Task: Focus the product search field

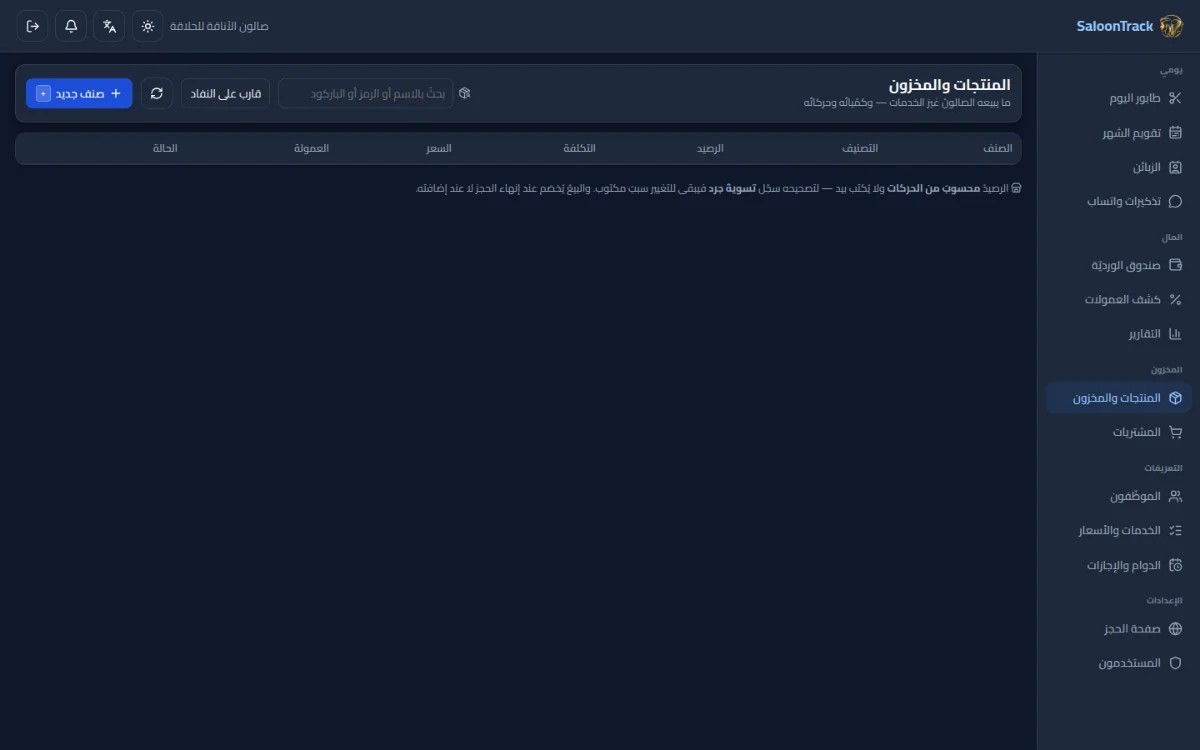Action: pyautogui.click(x=365, y=93)
